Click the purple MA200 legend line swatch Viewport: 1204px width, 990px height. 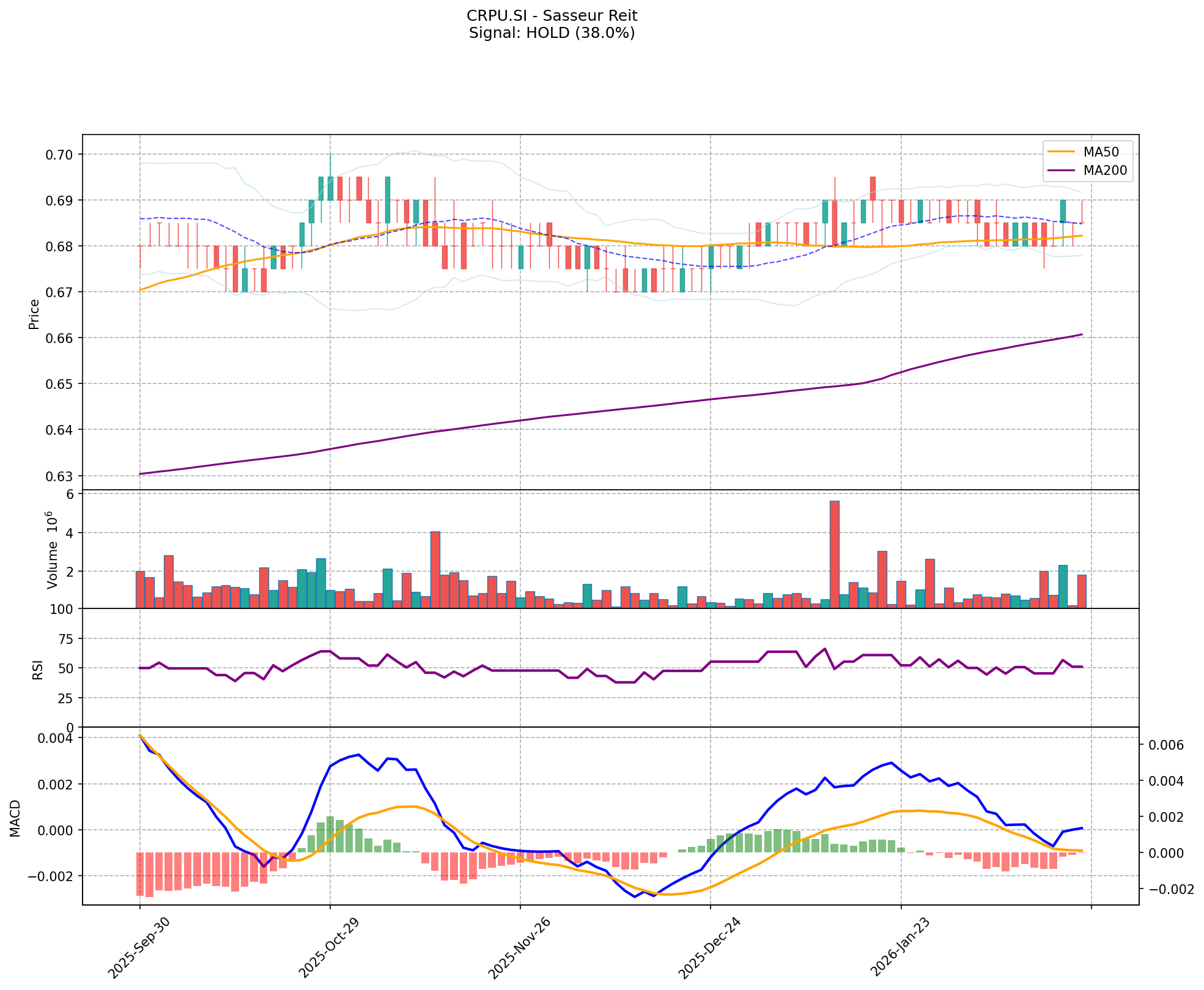[x=1062, y=171]
